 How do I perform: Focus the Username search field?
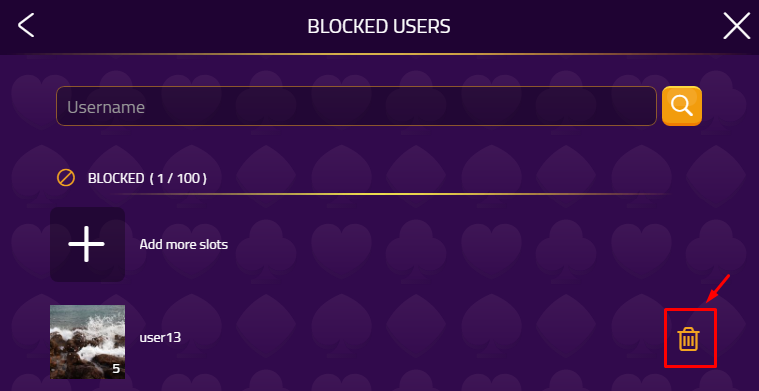356,106
